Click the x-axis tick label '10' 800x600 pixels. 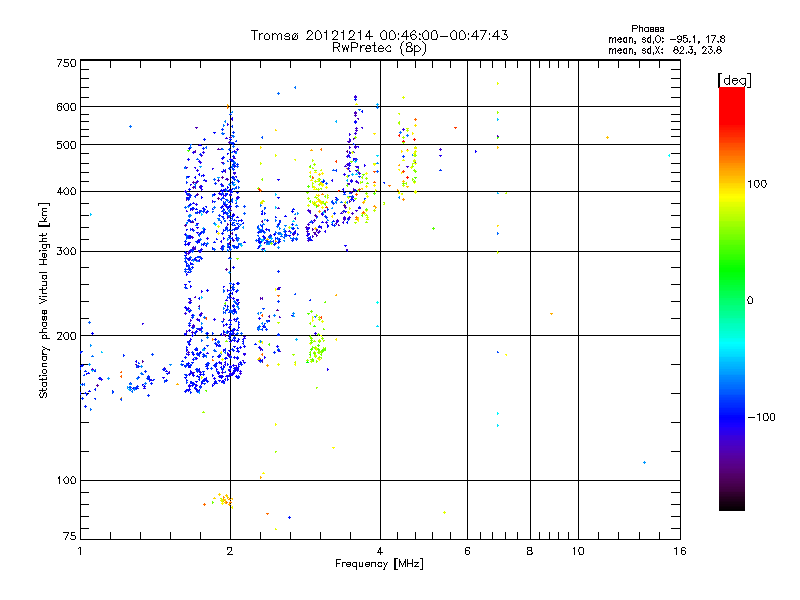[x=578, y=551]
